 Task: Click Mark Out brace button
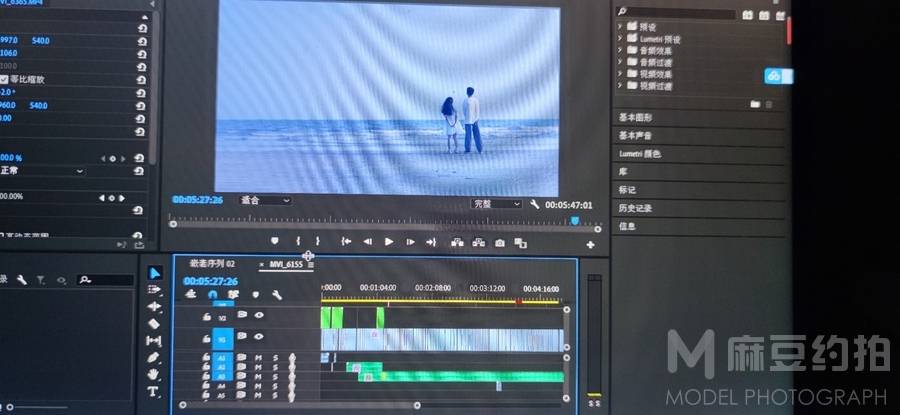click(x=317, y=241)
